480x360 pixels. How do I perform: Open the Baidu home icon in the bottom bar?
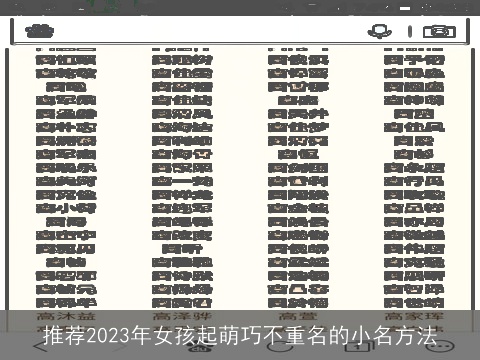[x=201, y=347]
